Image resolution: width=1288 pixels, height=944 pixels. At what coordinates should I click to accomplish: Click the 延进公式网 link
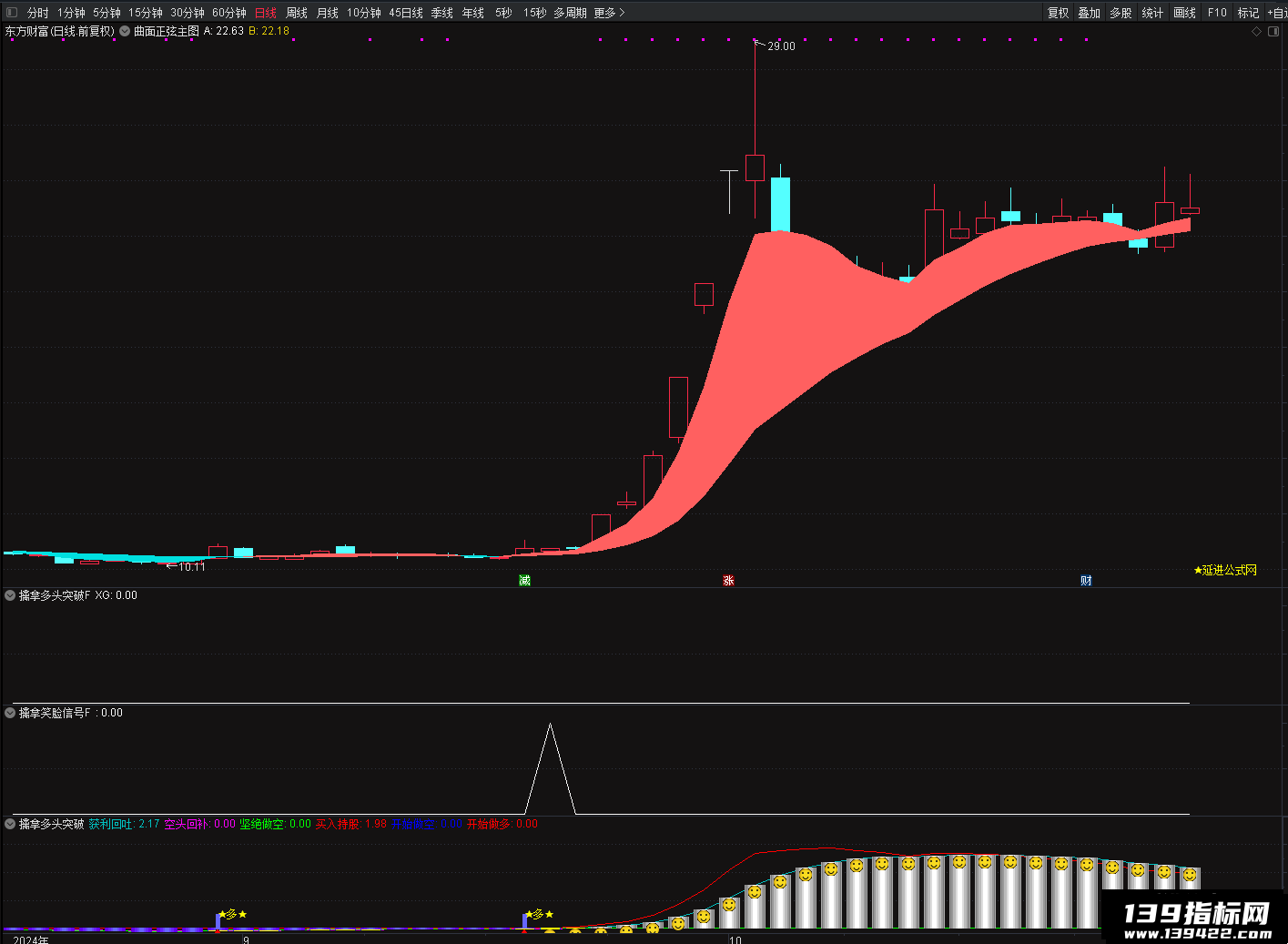click(1225, 570)
